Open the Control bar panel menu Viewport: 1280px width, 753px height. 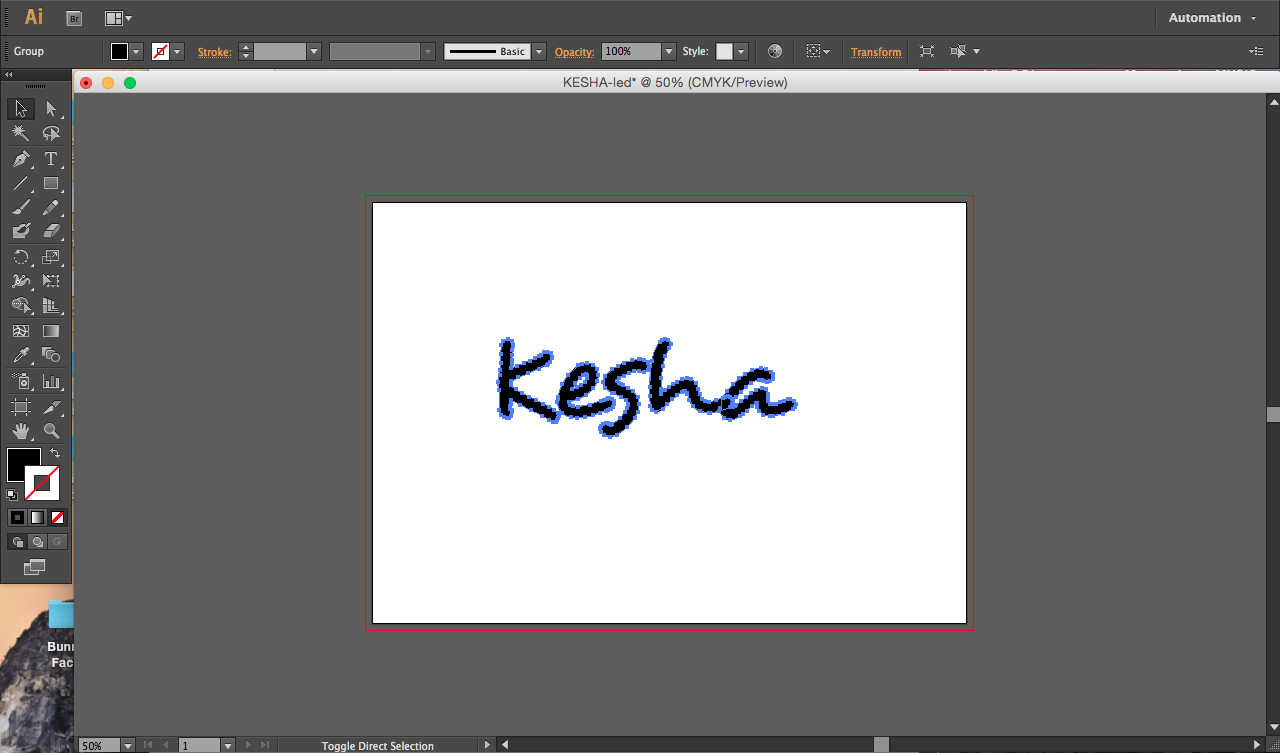pyautogui.click(x=1256, y=51)
